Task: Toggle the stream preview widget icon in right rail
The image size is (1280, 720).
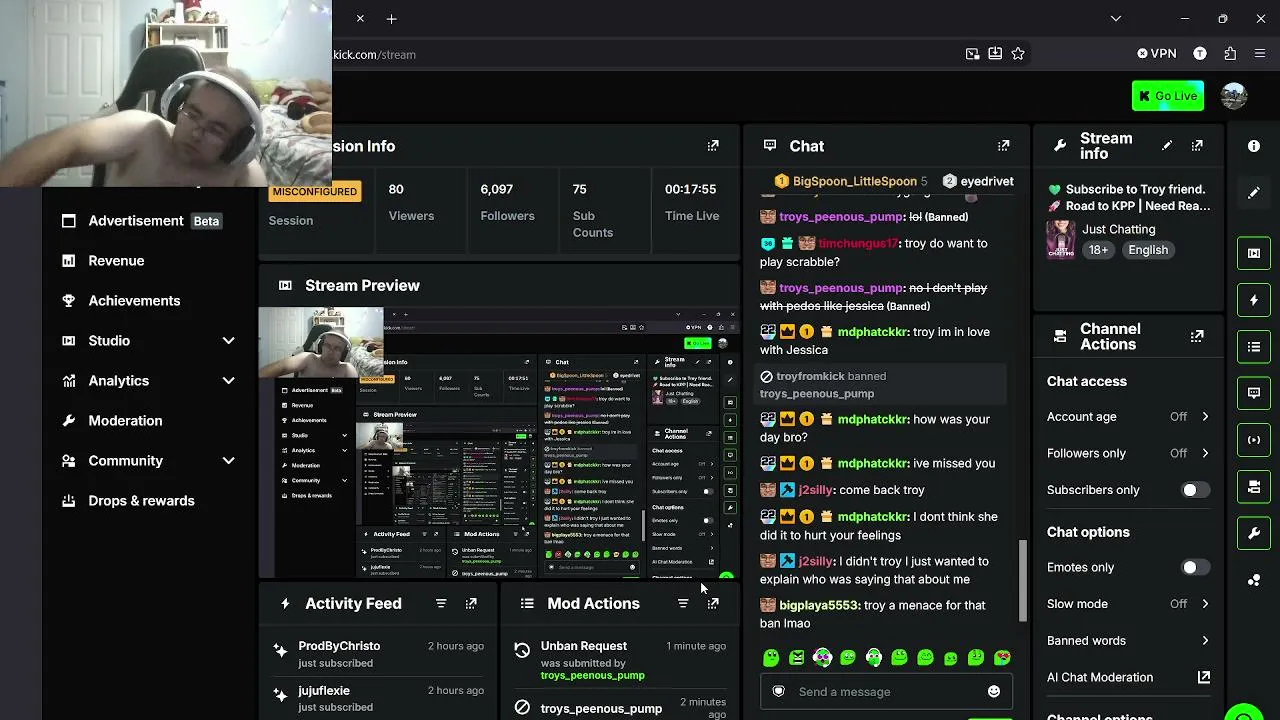Action: coord(1254,253)
